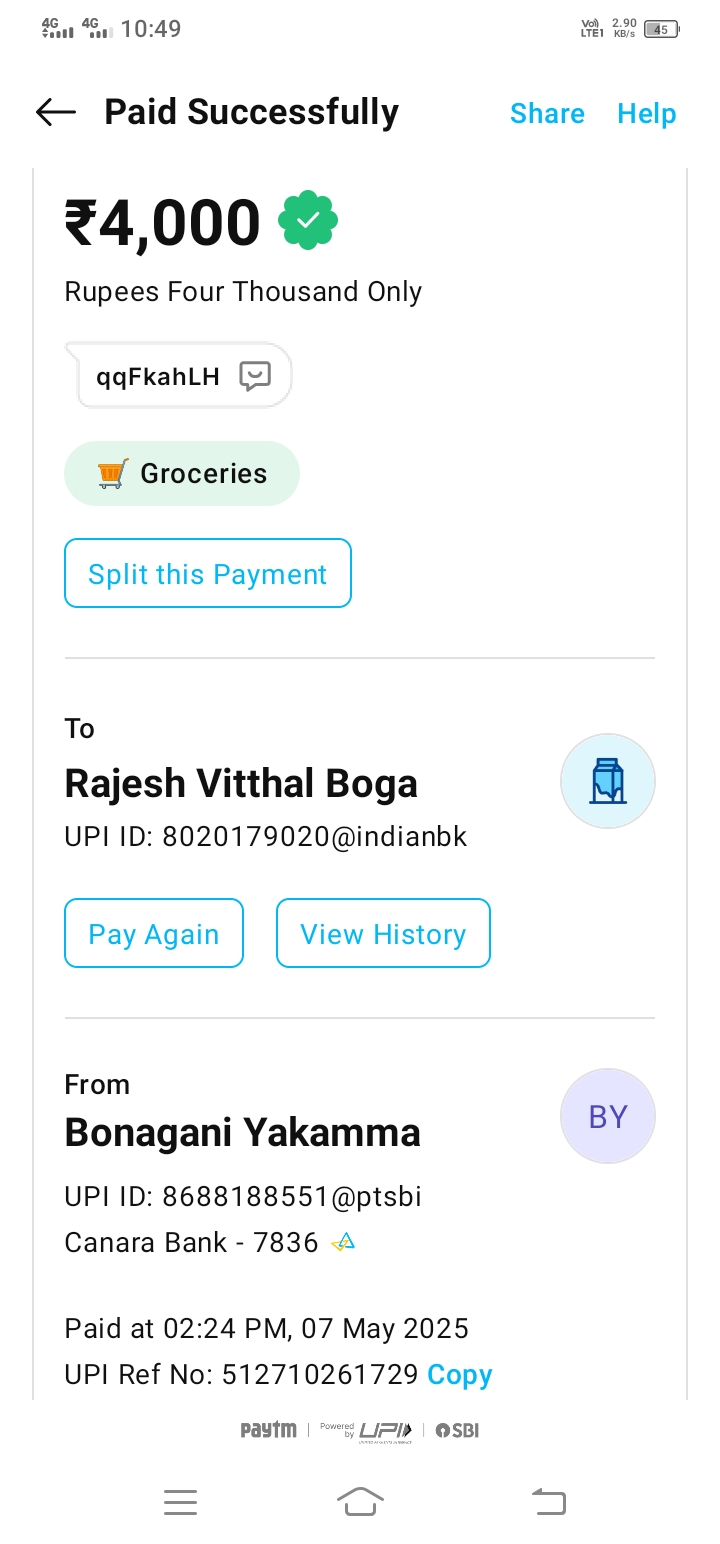Tap the message smiley icon in note bubble
This screenshot has height=1544, width=720.
[x=255, y=376]
